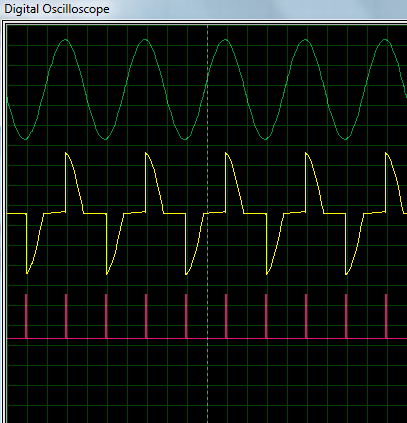Click the first magenta trigger pulse
The width and height of the screenshot is (407, 423).
[26, 316]
